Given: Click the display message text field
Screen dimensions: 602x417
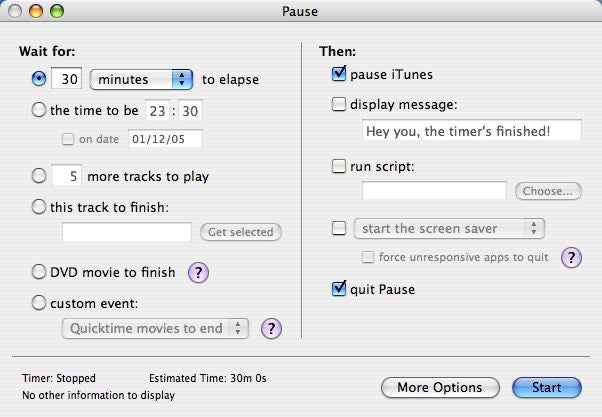Looking at the screenshot, I should click(472, 131).
